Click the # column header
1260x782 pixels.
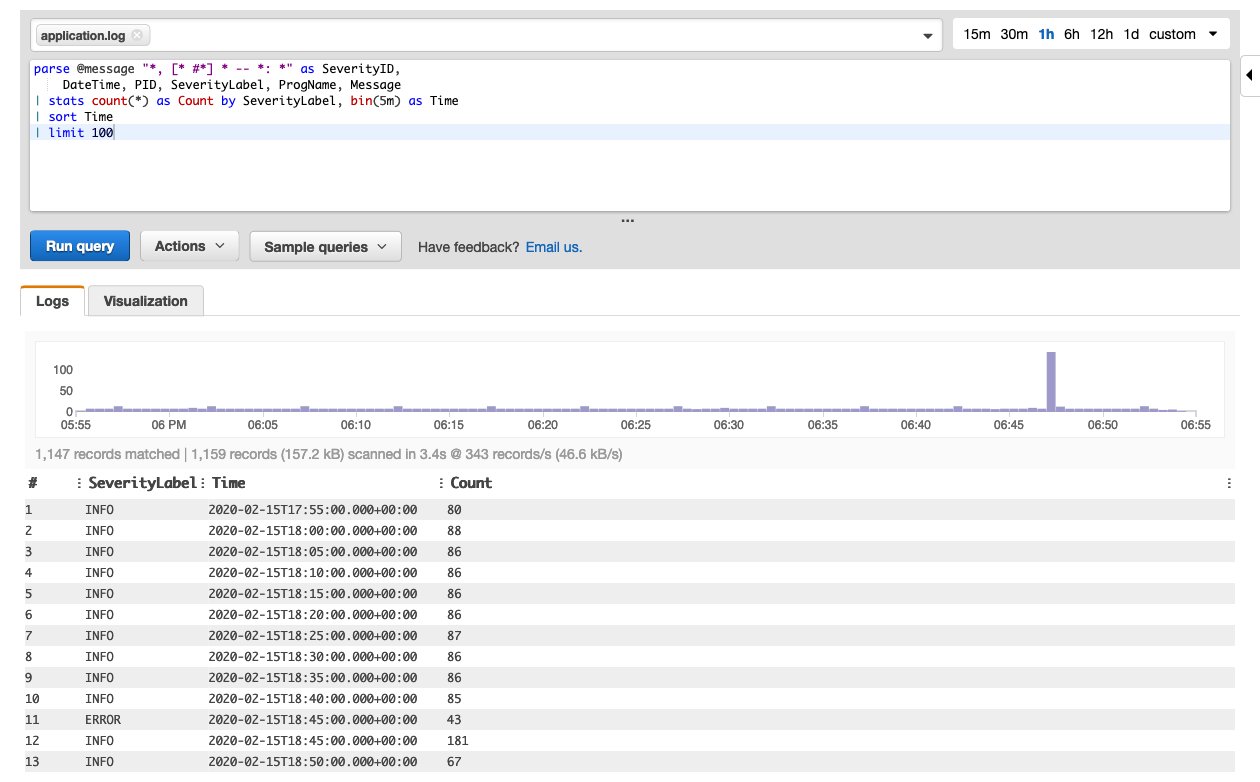coord(32,483)
